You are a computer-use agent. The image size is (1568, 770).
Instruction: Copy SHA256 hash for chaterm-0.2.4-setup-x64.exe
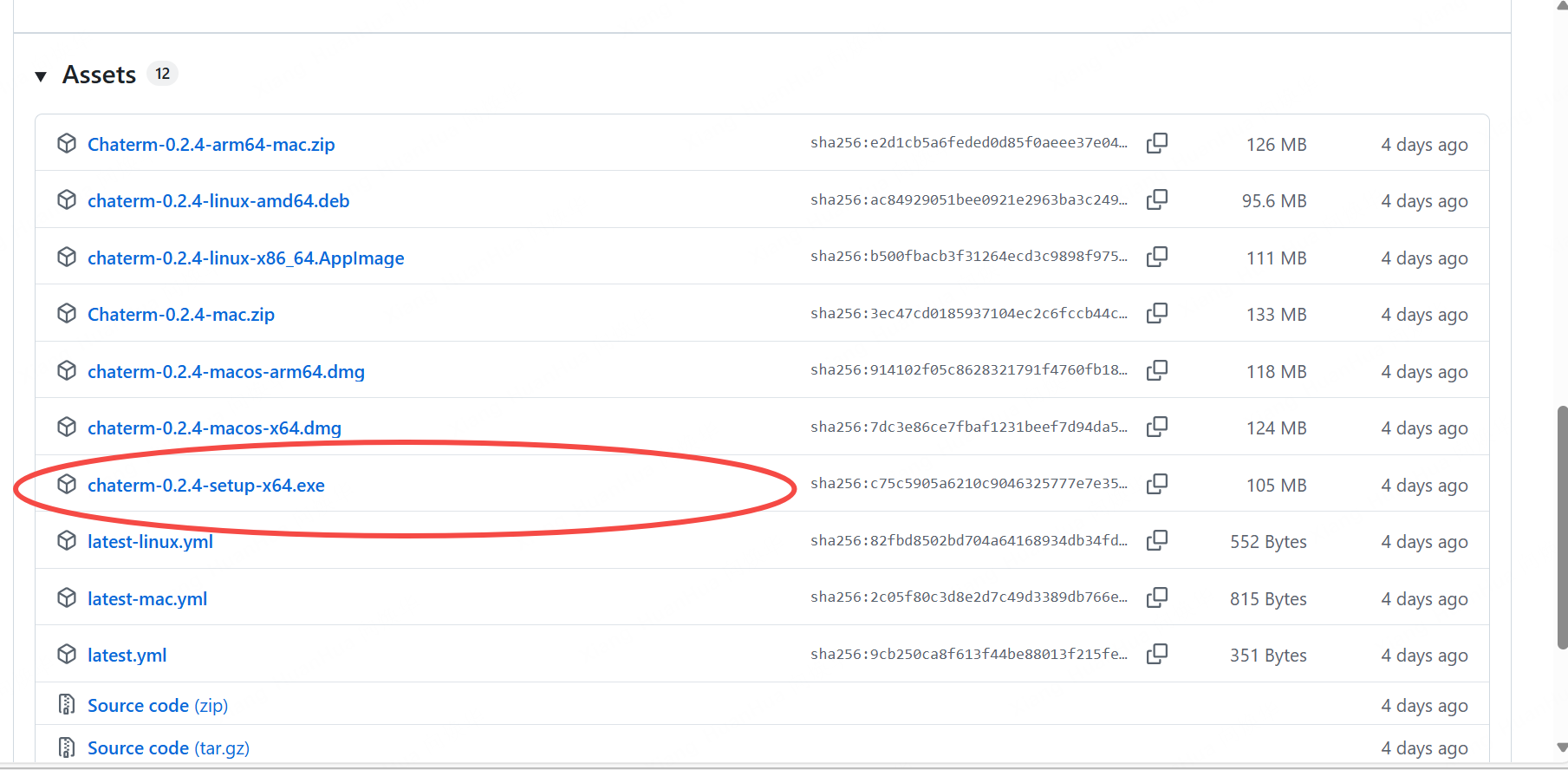coord(1157,484)
